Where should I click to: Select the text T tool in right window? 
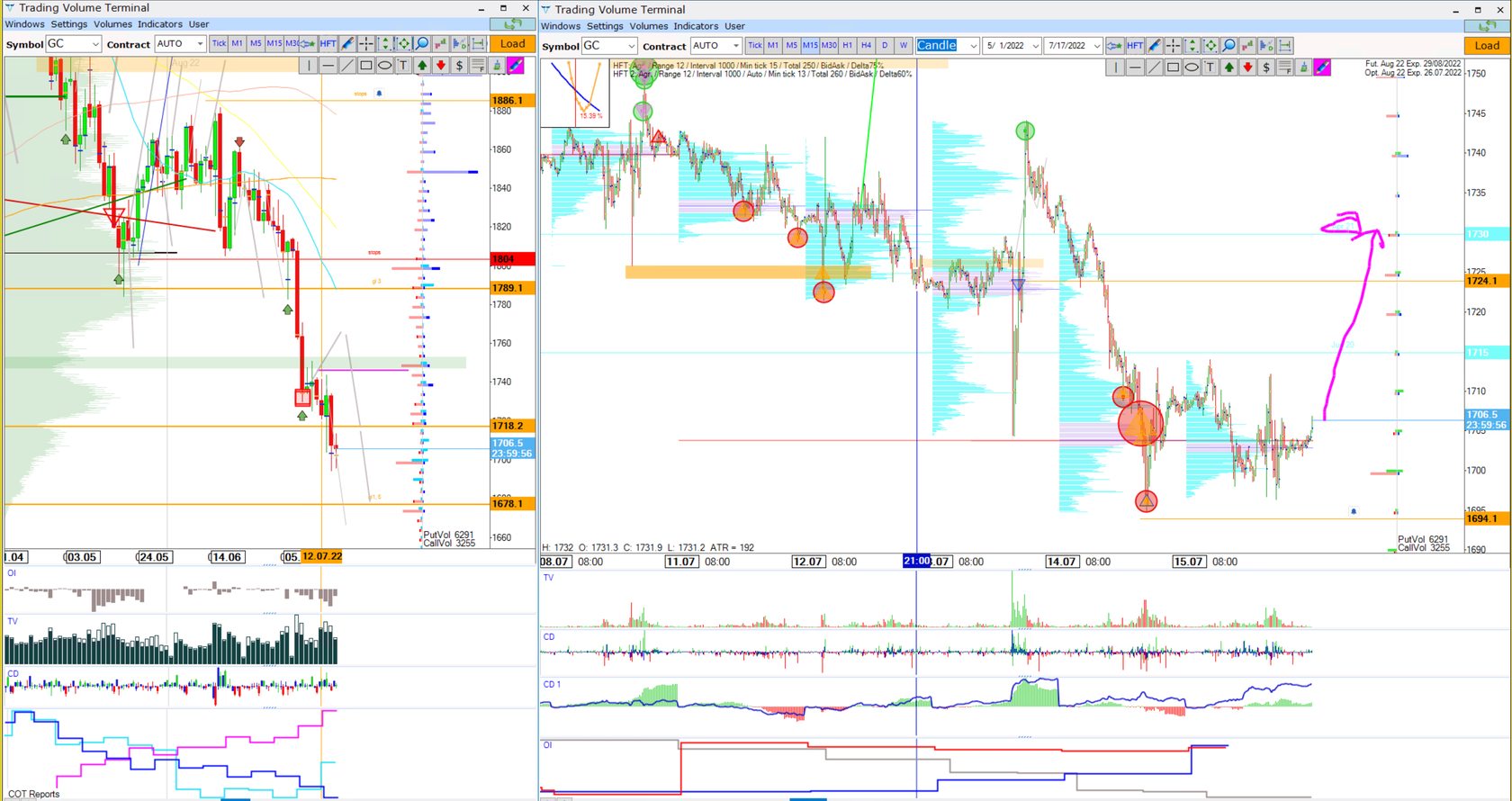click(x=1210, y=67)
